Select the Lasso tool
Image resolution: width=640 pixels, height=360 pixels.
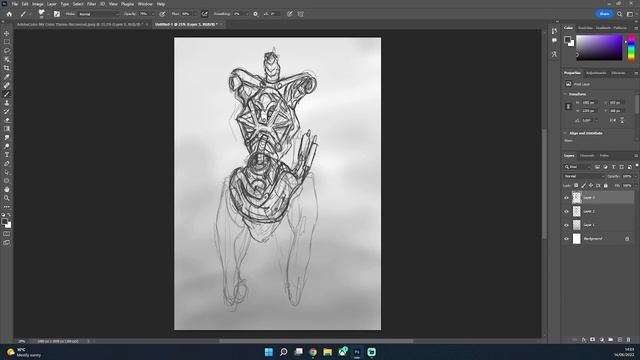[x=7, y=51]
